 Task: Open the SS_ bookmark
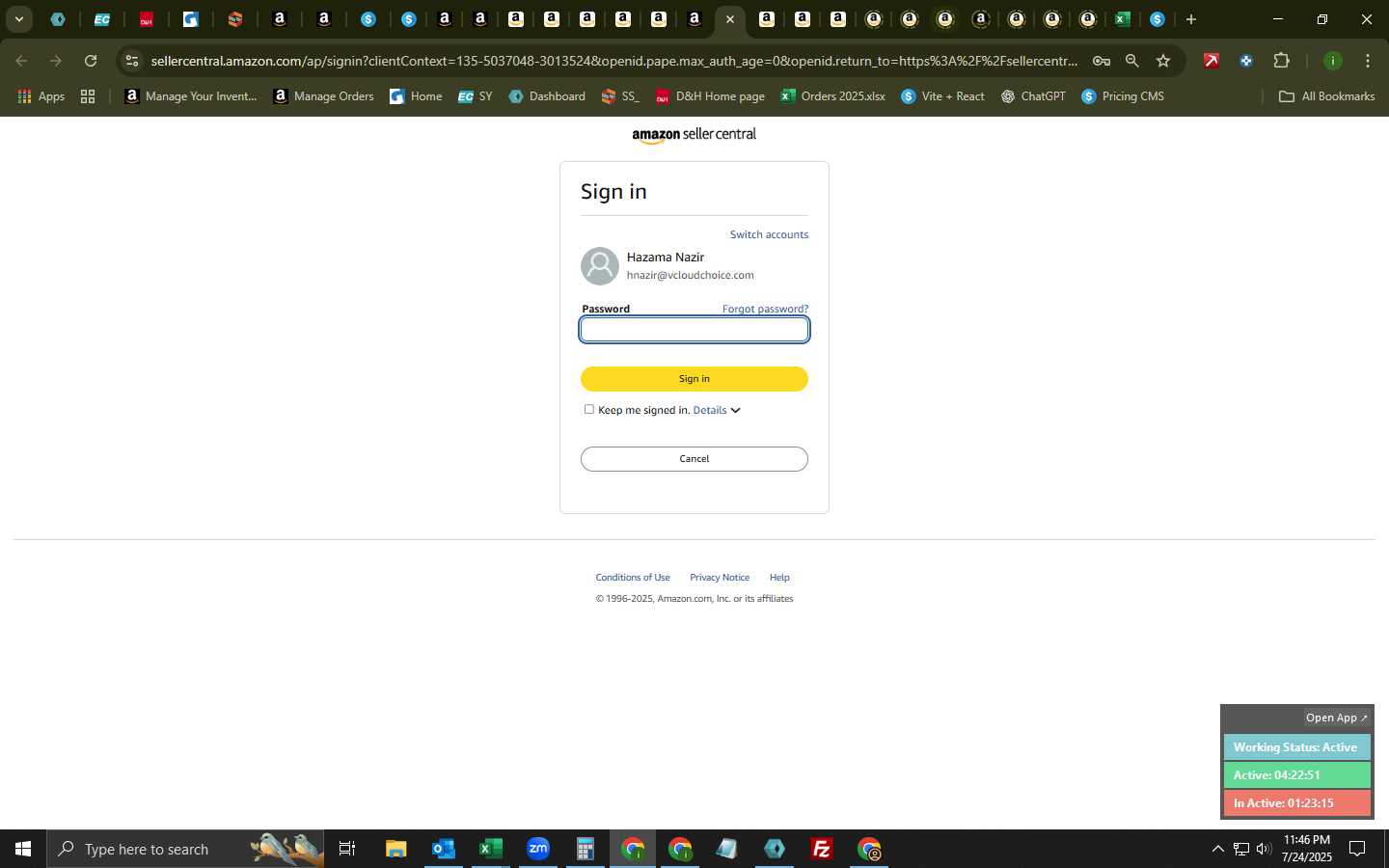620,96
